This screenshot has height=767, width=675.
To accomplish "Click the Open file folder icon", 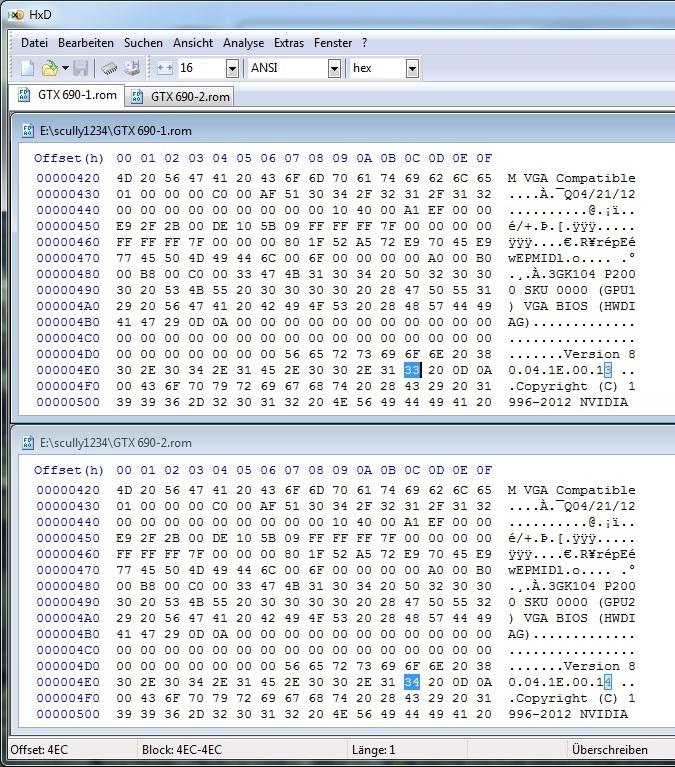I will pos(49,68).
